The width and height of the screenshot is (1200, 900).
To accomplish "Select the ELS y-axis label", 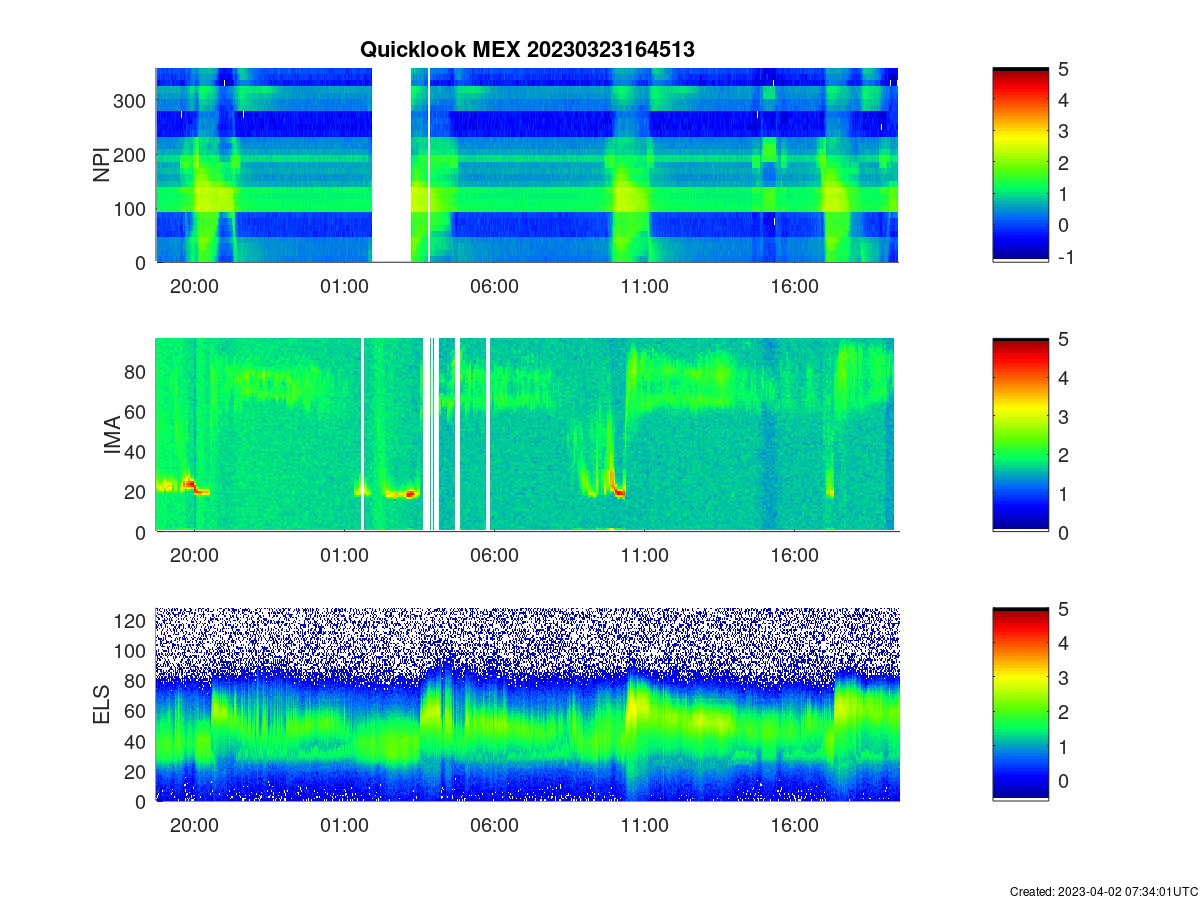I will [x=102, y=705].
